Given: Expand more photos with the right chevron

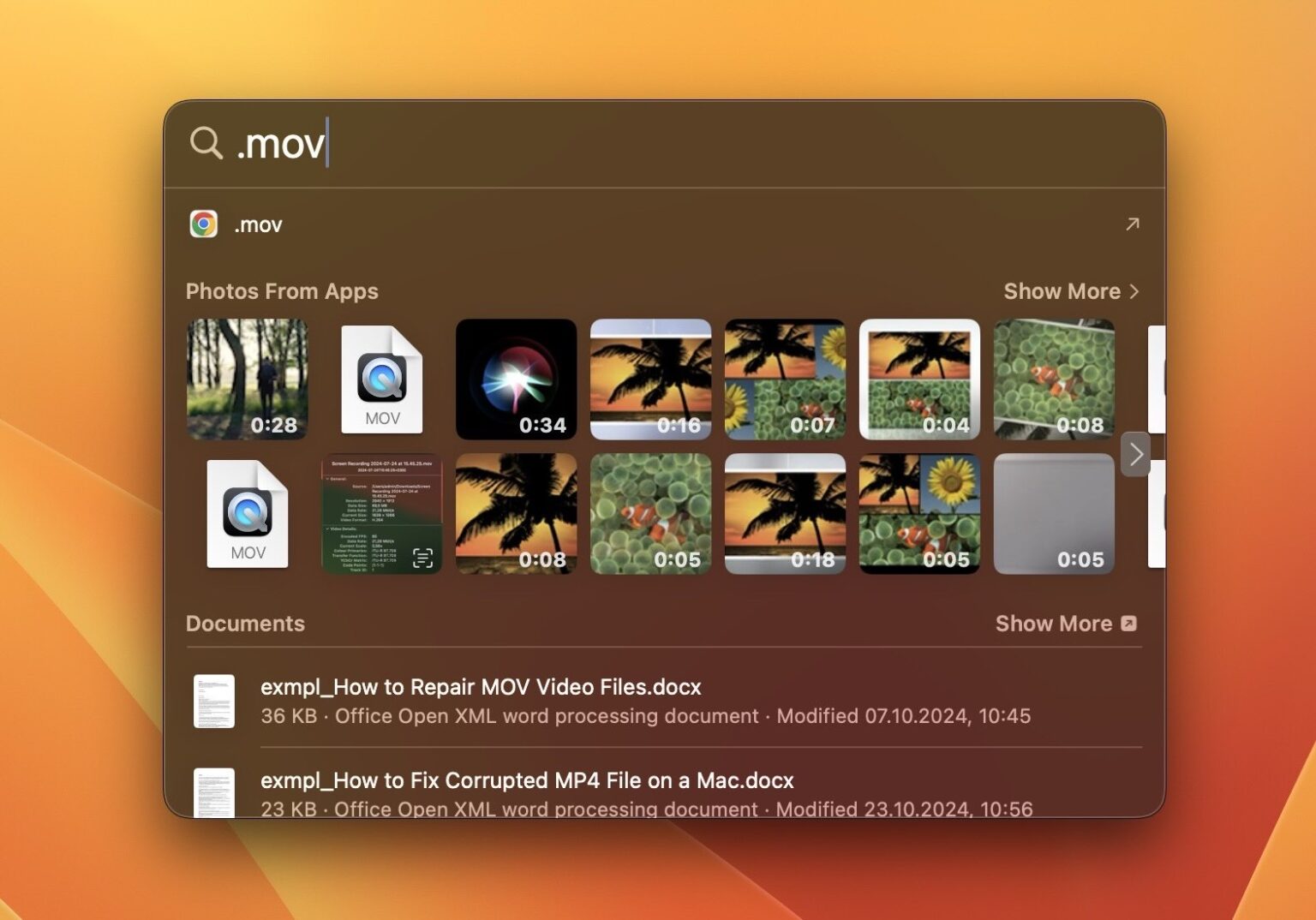Looking at the screenshot, I should coord(1135,455).
